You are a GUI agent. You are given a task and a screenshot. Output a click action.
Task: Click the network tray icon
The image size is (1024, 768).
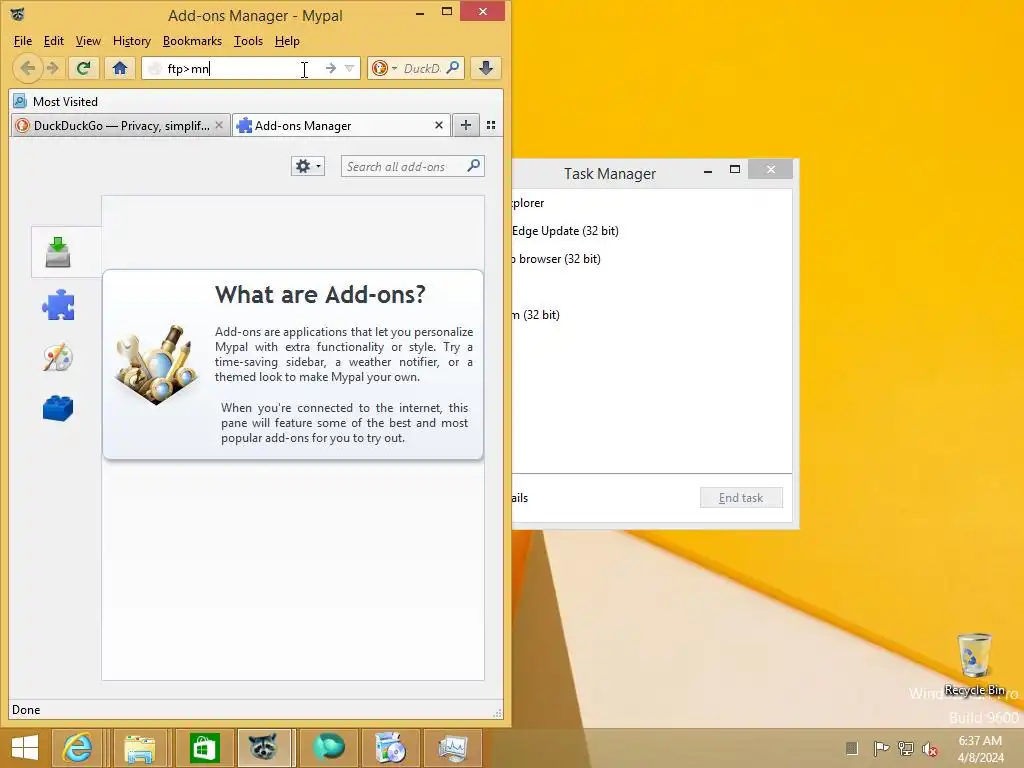[905, 749]
